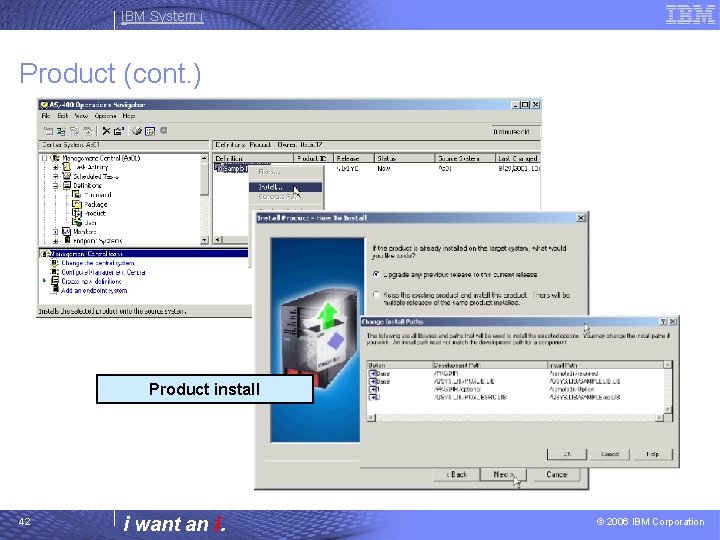Click the tree pane scroll-down arrow
720x540 pixels.
pos(204,240)
